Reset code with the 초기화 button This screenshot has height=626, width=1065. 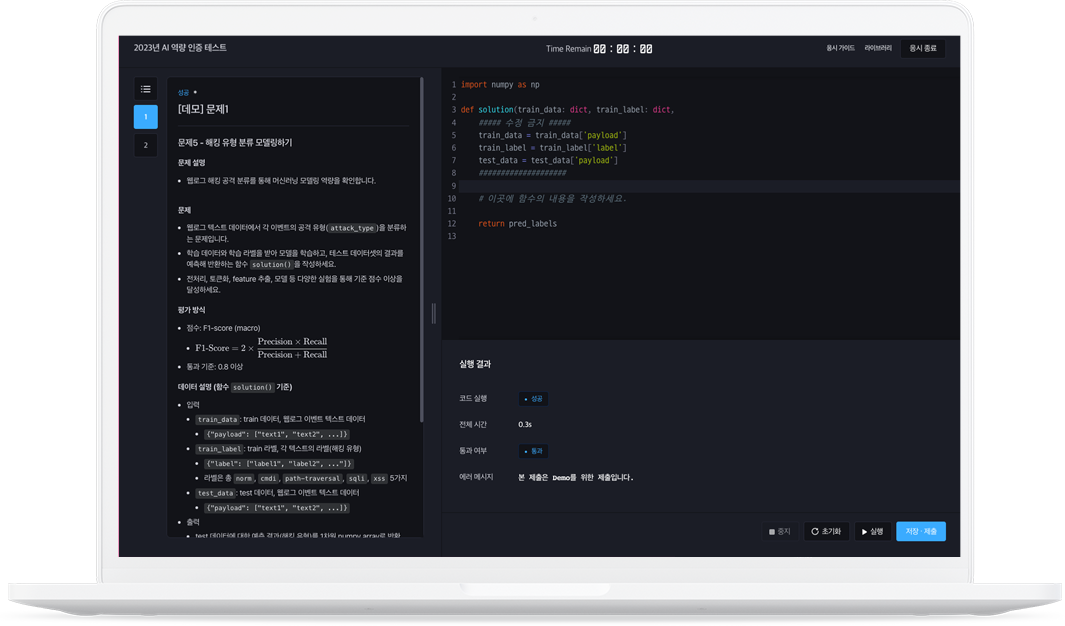[x=826, y=532]
